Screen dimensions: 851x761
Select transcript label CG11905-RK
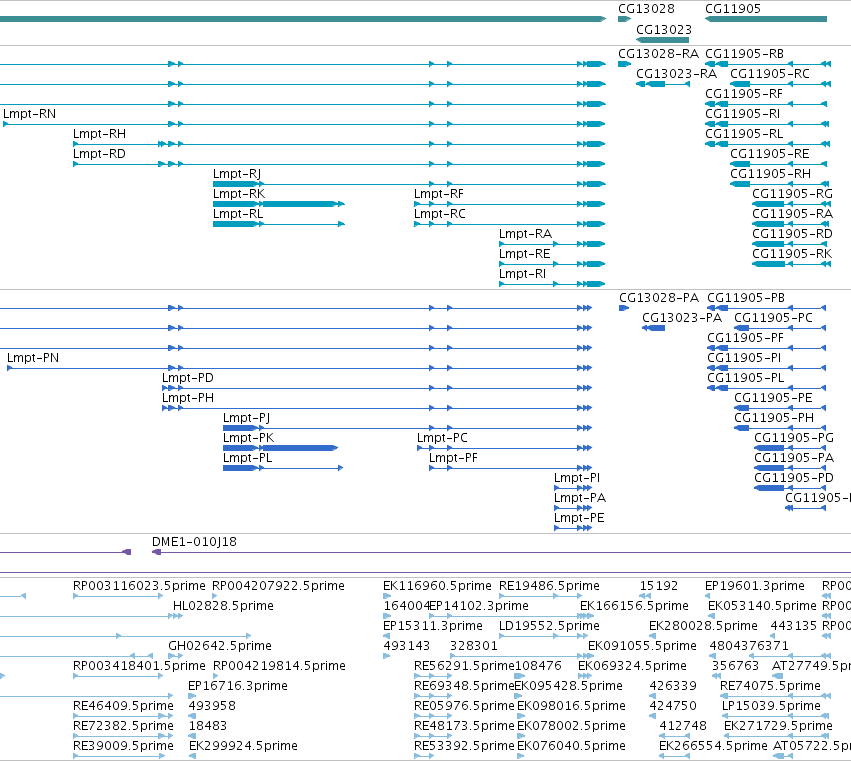pyautogui.click(x=792, y=253)
